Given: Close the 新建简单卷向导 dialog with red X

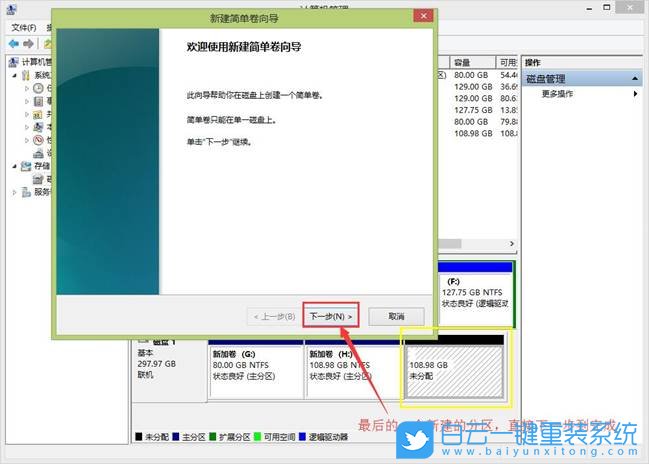Looking at the screenshot, I should coord(423,16).
